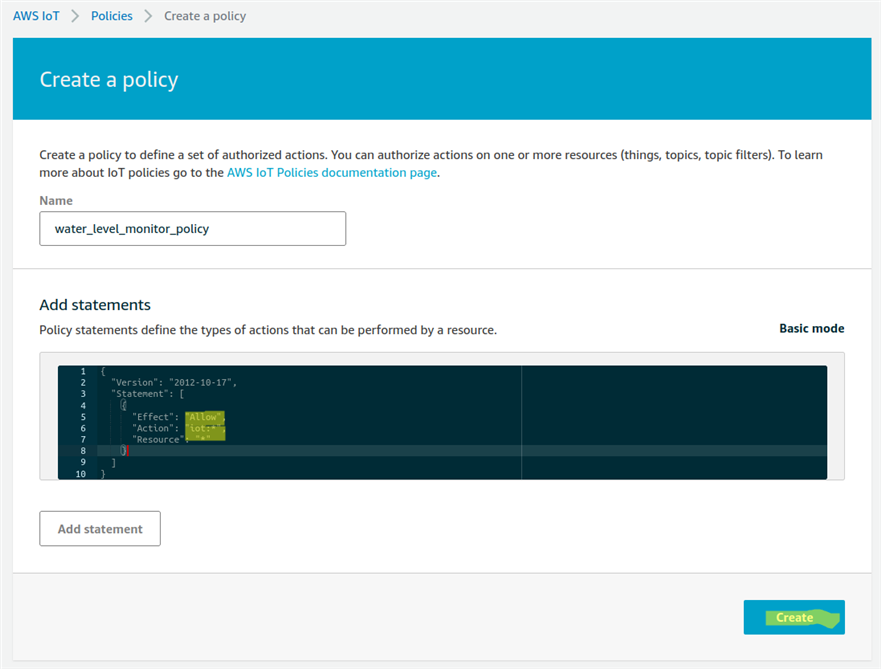The height and width of the screenshot is (669, 881).
Task: Open the Policies breadcrumb link
Action: (112, 16)
